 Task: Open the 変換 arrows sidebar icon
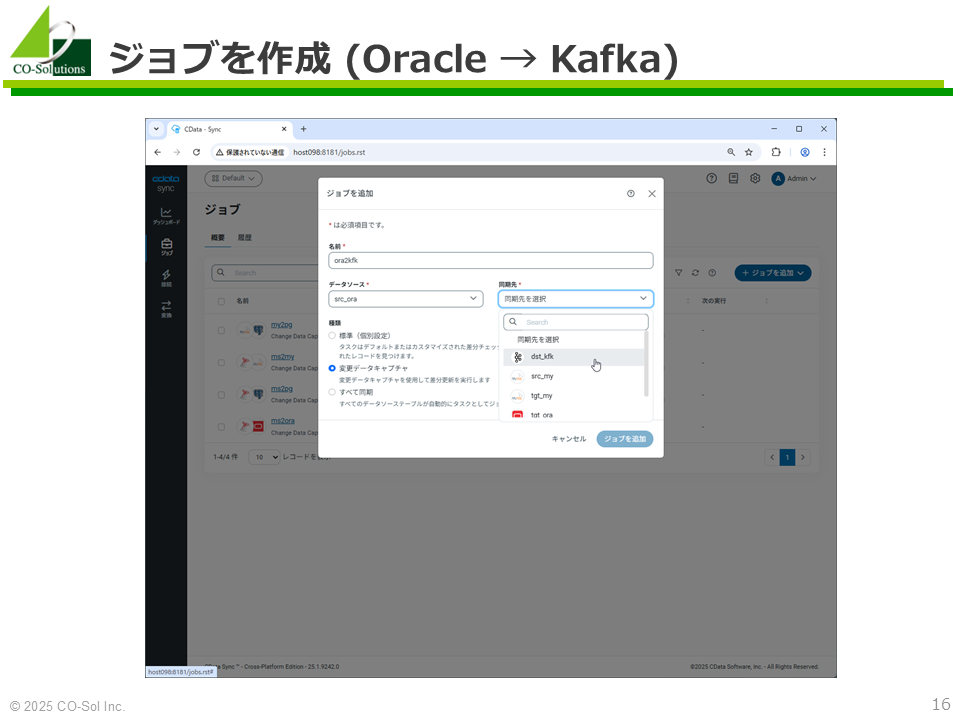(166, 309)
